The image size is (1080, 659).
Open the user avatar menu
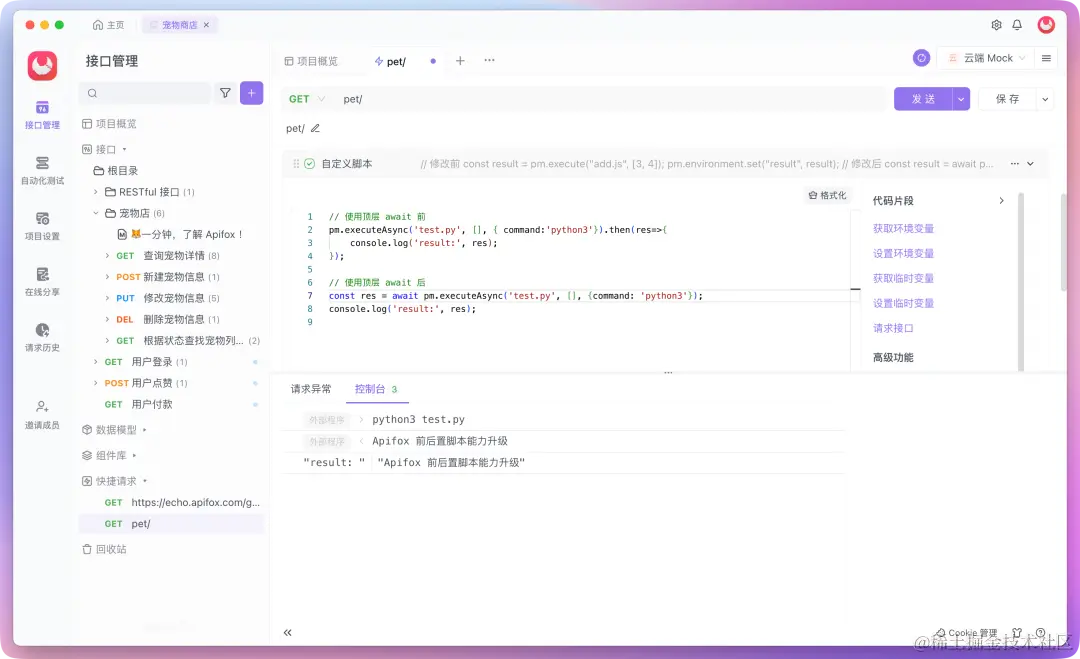click(1046, 25)
